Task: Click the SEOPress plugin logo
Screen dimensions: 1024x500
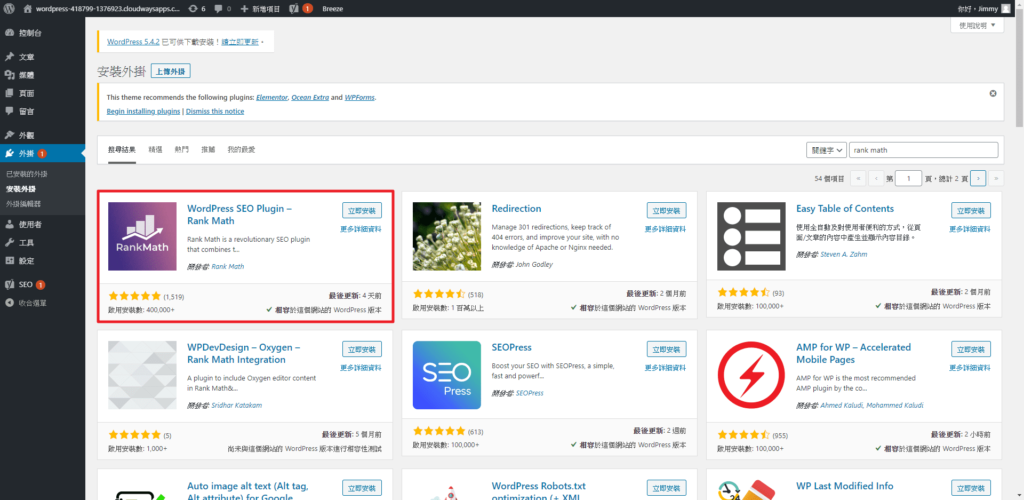Action: 447,375
